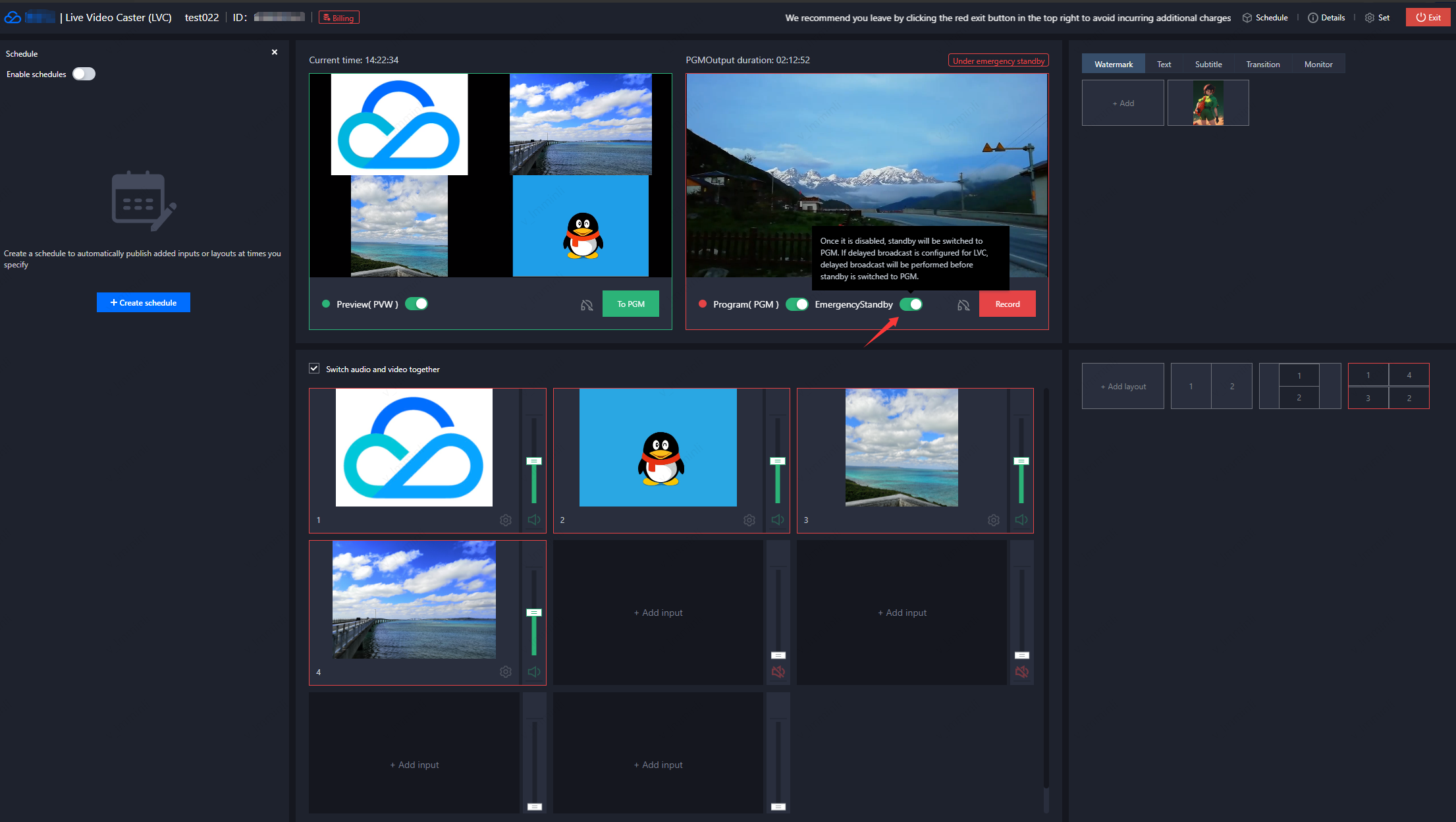Viewport: 1456px width, 822px height.
Task: Toggle the Preview (PVW) switch
Action: pos(416,304)
